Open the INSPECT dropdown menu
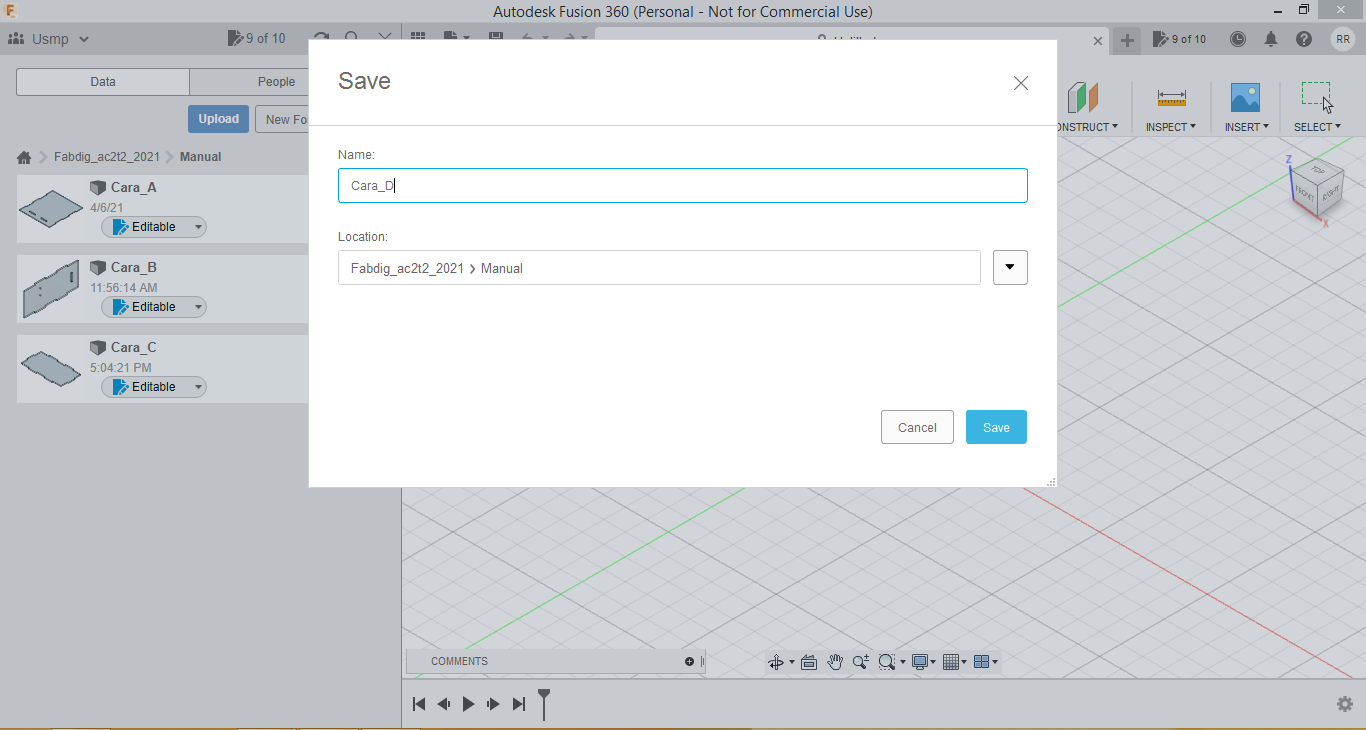 coord(1171,127)
